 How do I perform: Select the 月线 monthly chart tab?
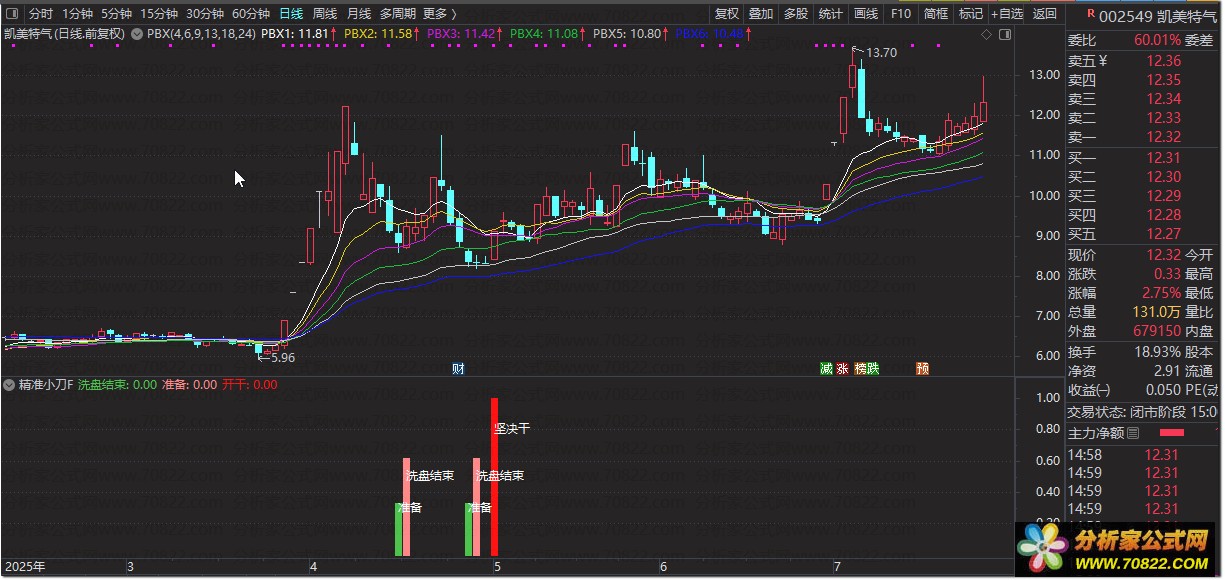coord(358,14)
